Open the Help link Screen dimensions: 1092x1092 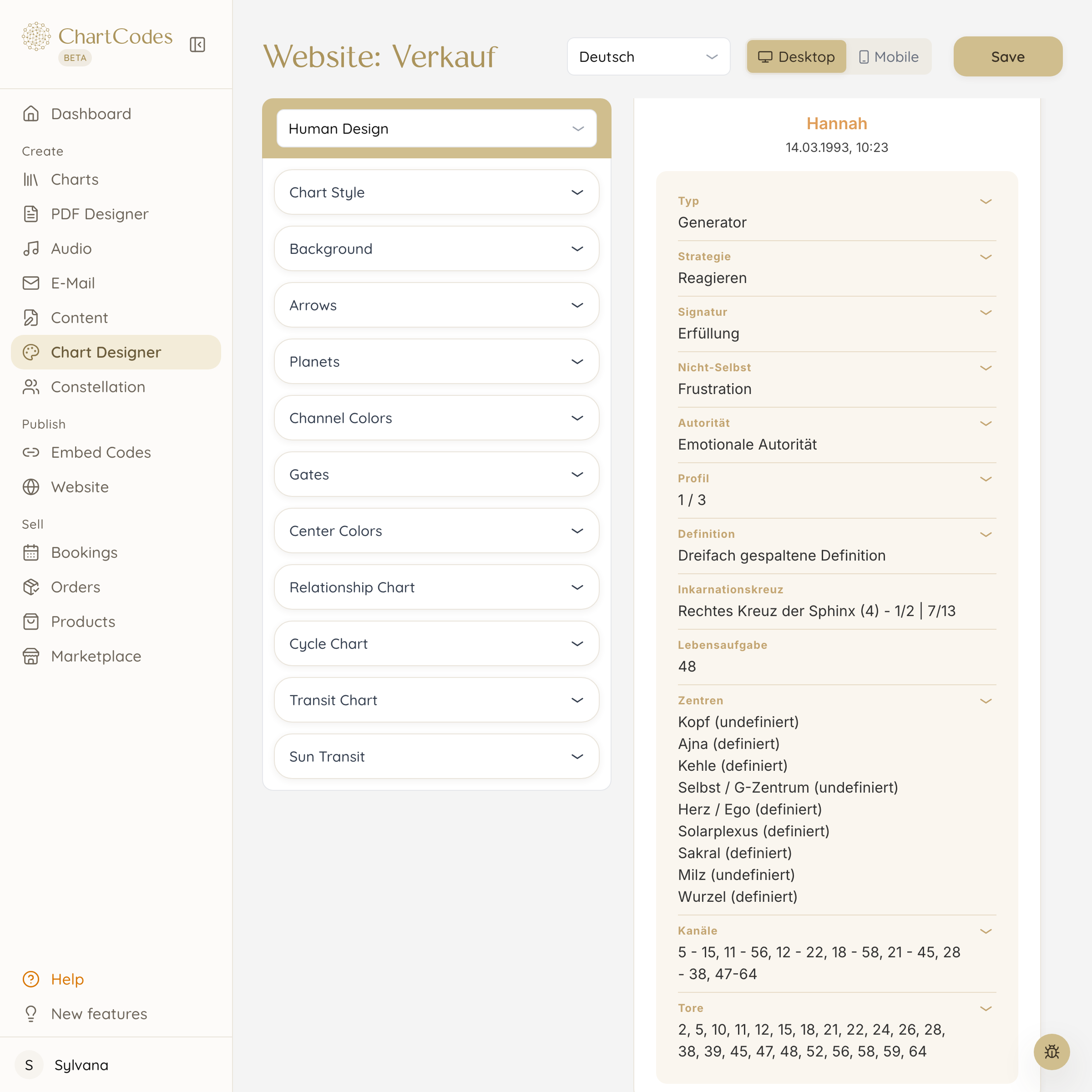(x=116, y=979)
